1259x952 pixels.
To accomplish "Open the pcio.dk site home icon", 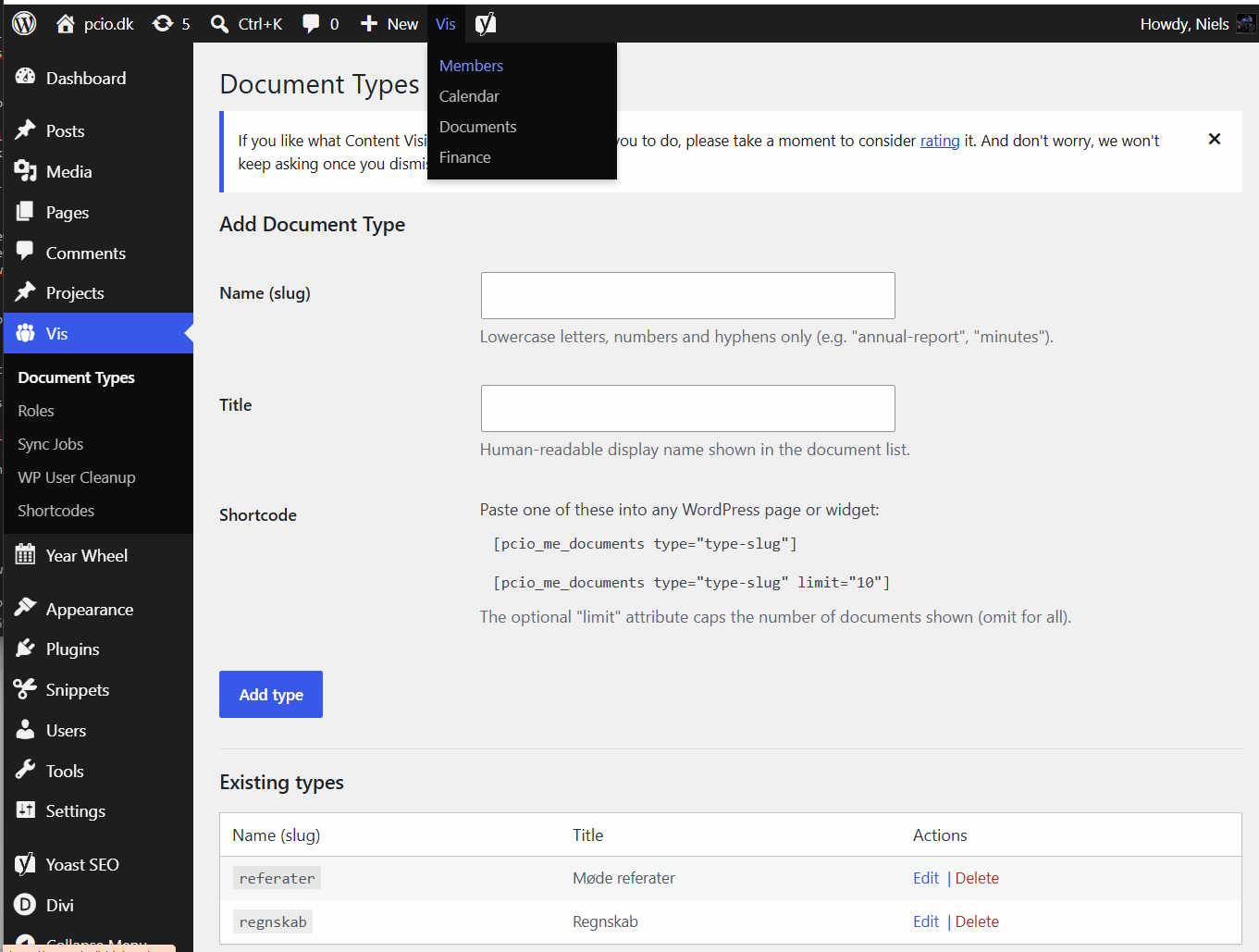I will pos(65,23).
